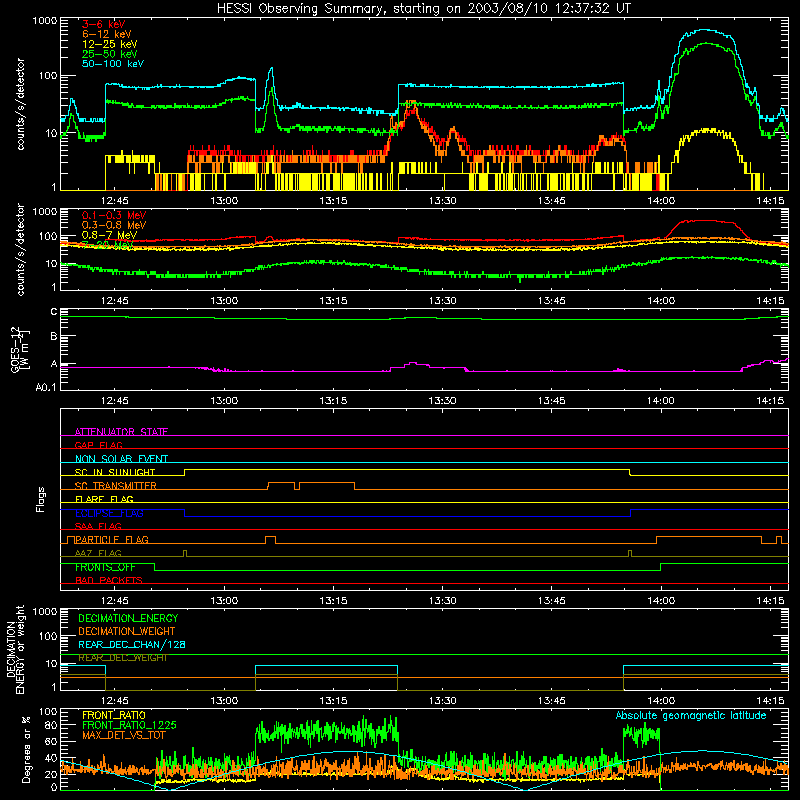The height and width of the screenshot is (800, 800).
Task: Click the PARTICLE_FLAG label
Action: click(112, 539)
